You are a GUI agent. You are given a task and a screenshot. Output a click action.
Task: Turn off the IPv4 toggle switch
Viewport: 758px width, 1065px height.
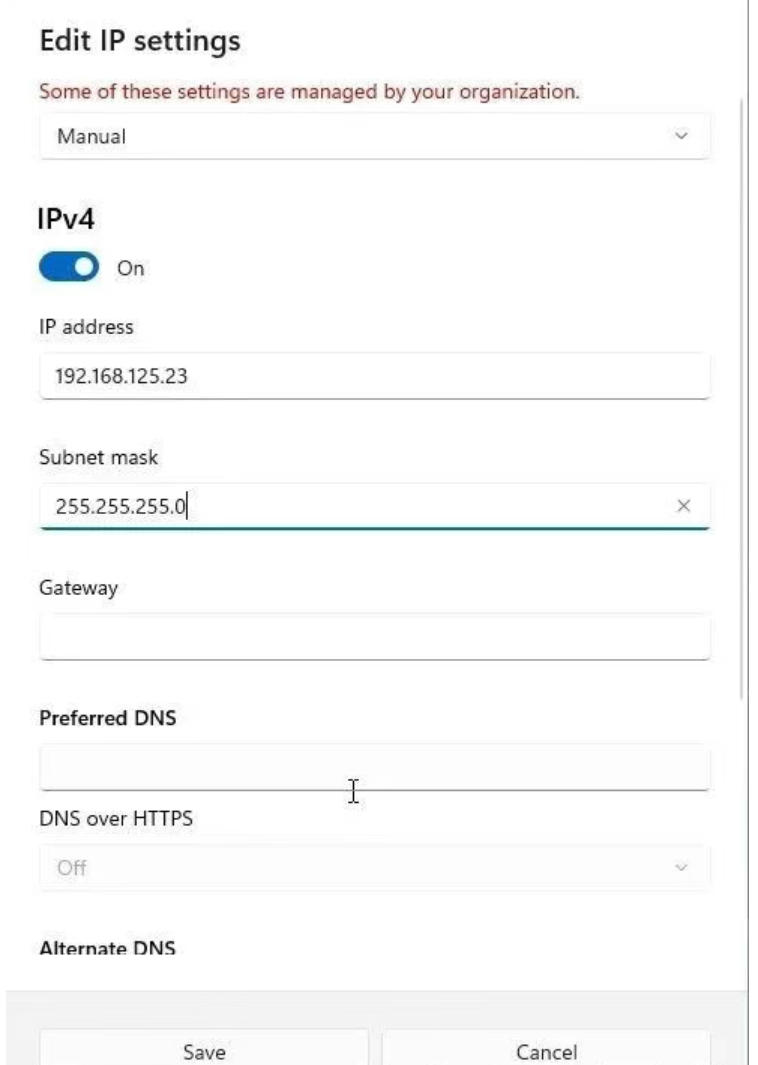point(69,267)
